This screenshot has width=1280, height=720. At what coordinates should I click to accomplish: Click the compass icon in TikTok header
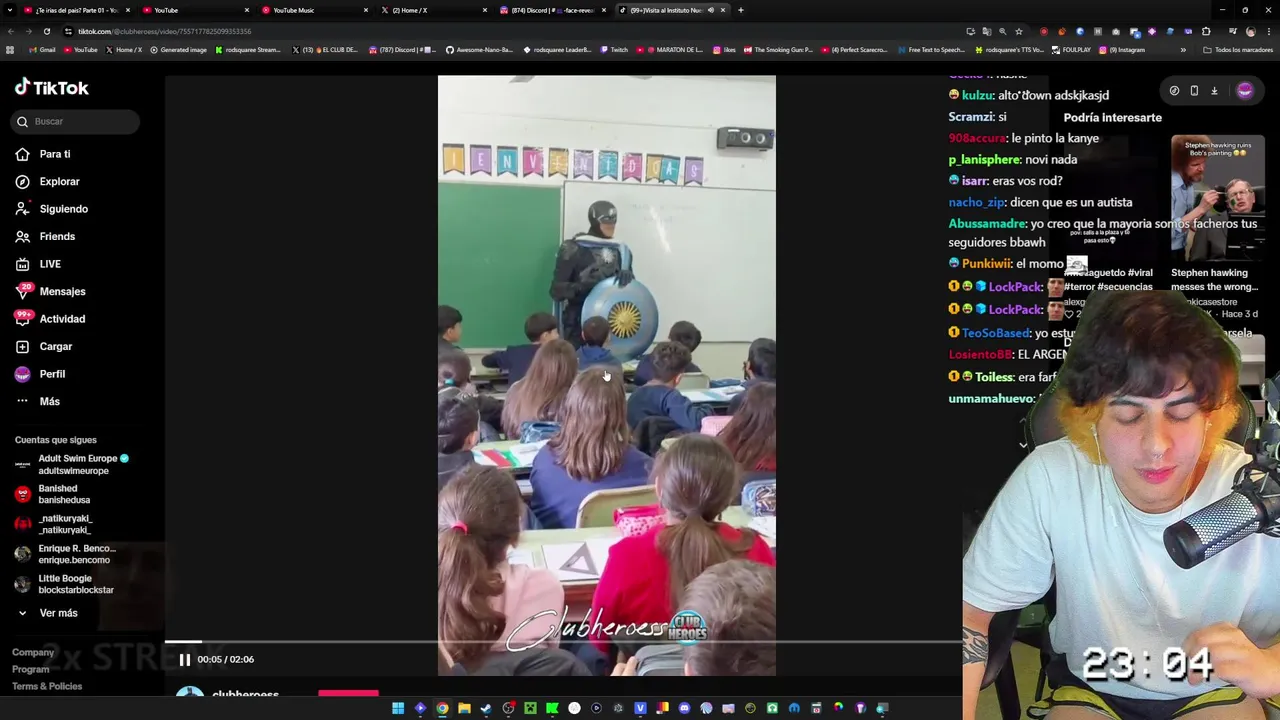(1174, 90)
